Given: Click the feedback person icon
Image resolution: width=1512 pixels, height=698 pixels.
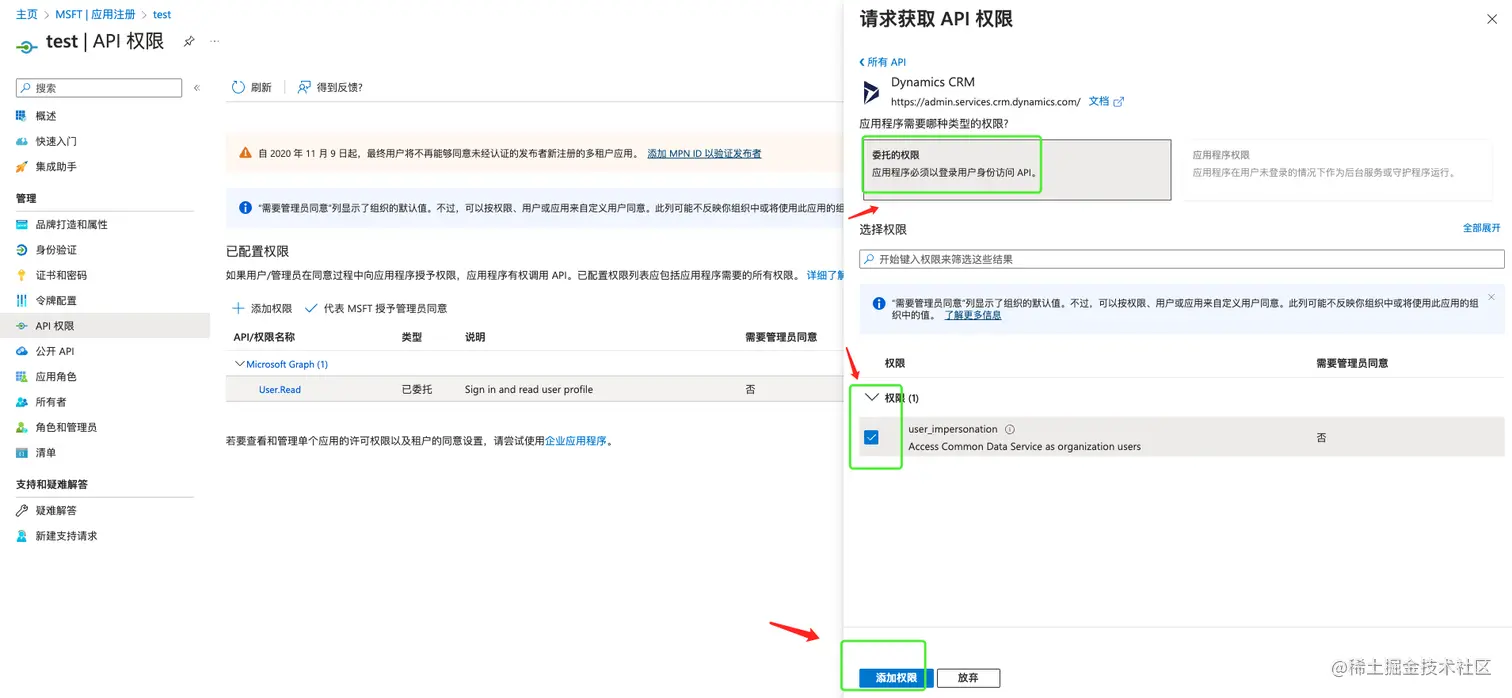Looking at the screenshot, I should coord(304,88).
